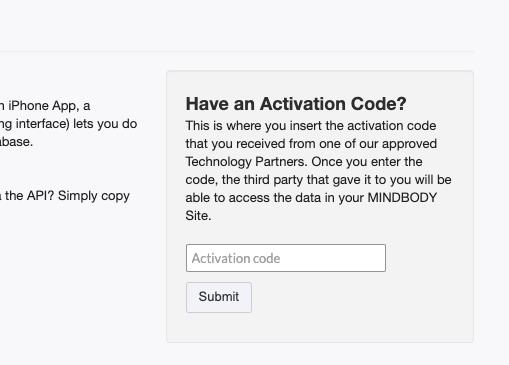The width and height of the screenshot is (509, 365).
Task: Click 'Once you enter the' phrase
Action: pos(367,162)
